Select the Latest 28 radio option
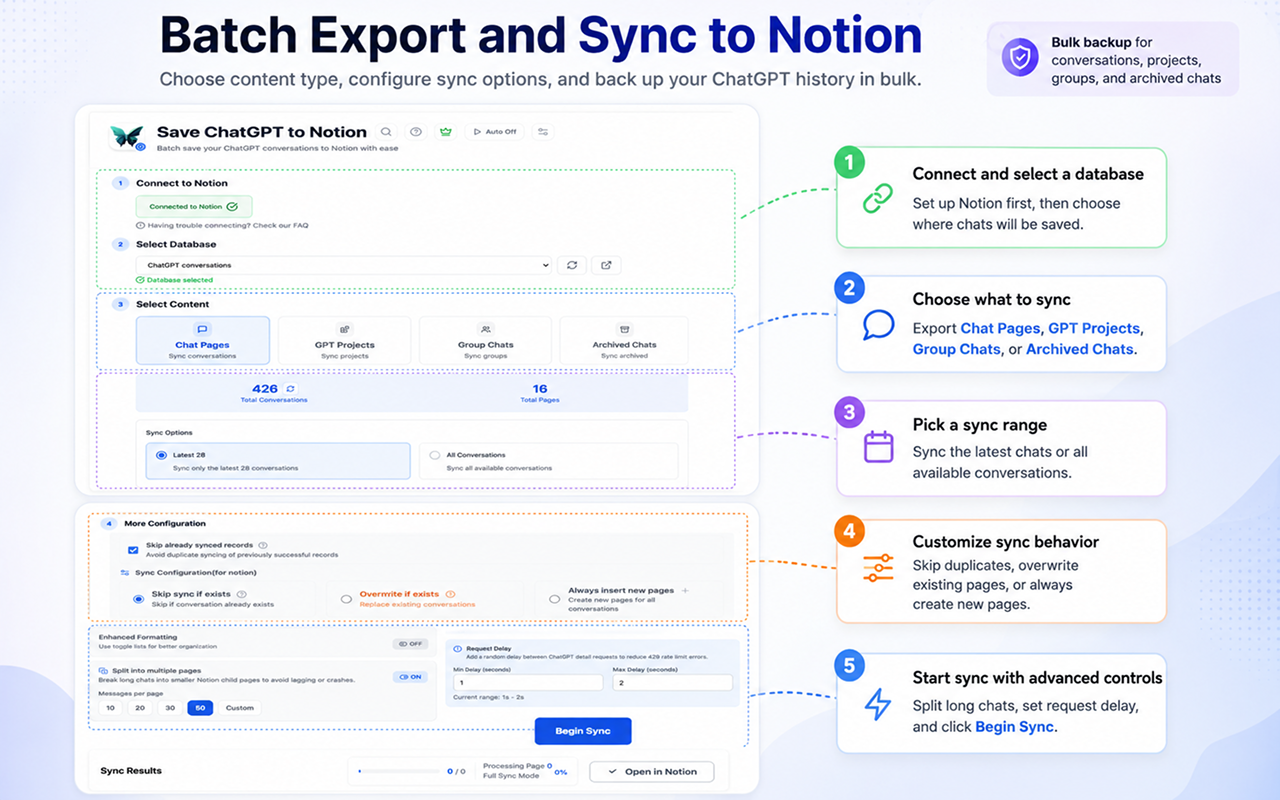 tap(161, 455)
